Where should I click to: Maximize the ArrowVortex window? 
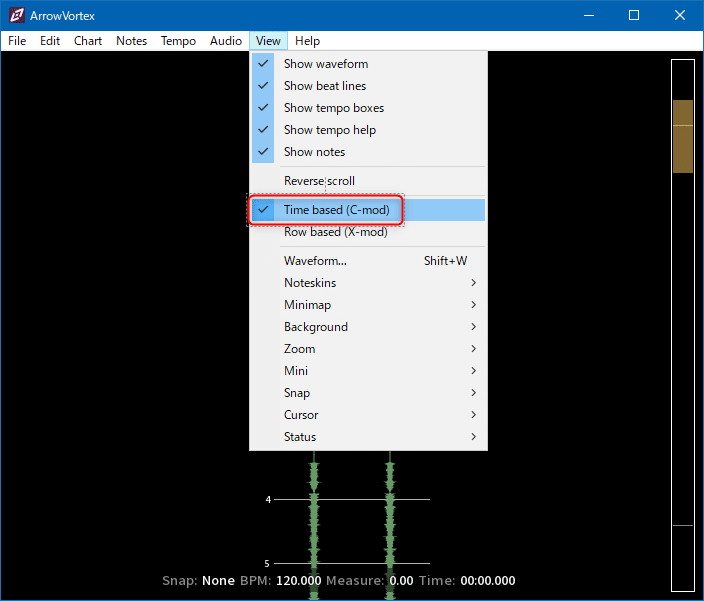tap(634, 15)
